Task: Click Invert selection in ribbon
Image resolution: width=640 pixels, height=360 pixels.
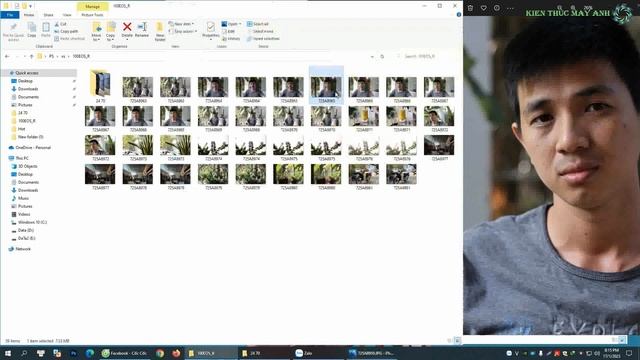Action: (263, 39)
